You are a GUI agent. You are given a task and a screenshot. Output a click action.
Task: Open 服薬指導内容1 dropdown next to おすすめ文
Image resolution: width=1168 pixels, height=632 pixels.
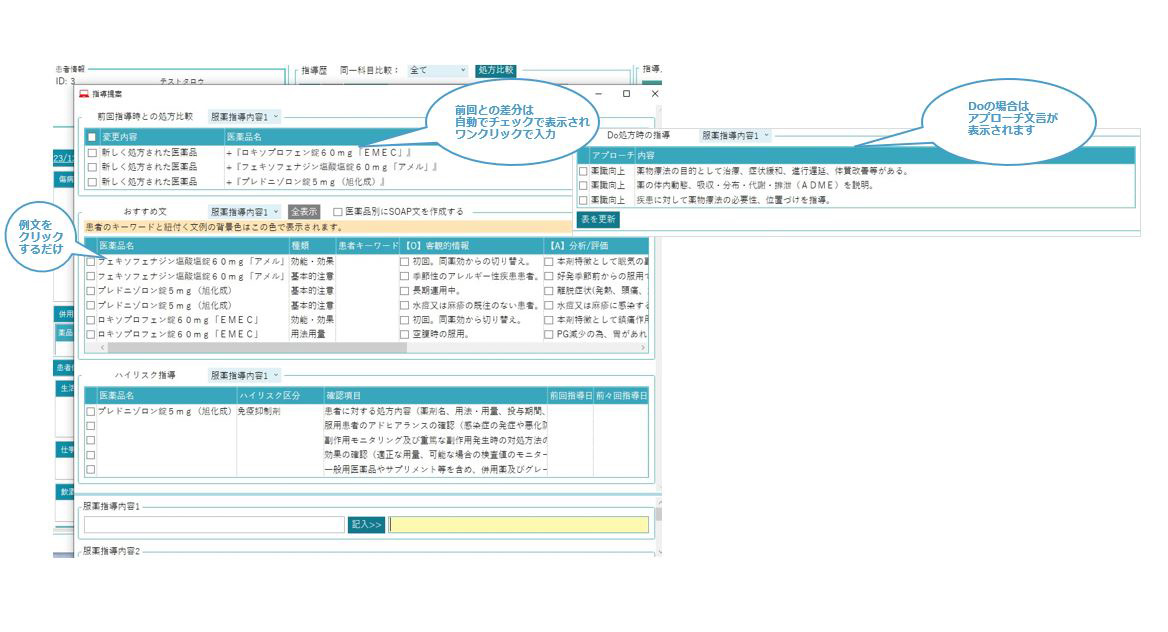(x=244, y=212)
